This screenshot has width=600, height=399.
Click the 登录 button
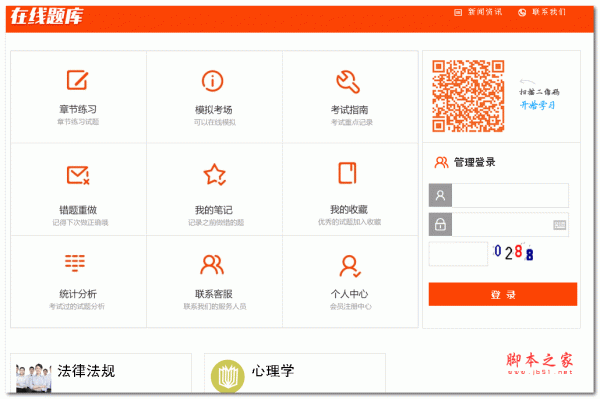point(503,294)
